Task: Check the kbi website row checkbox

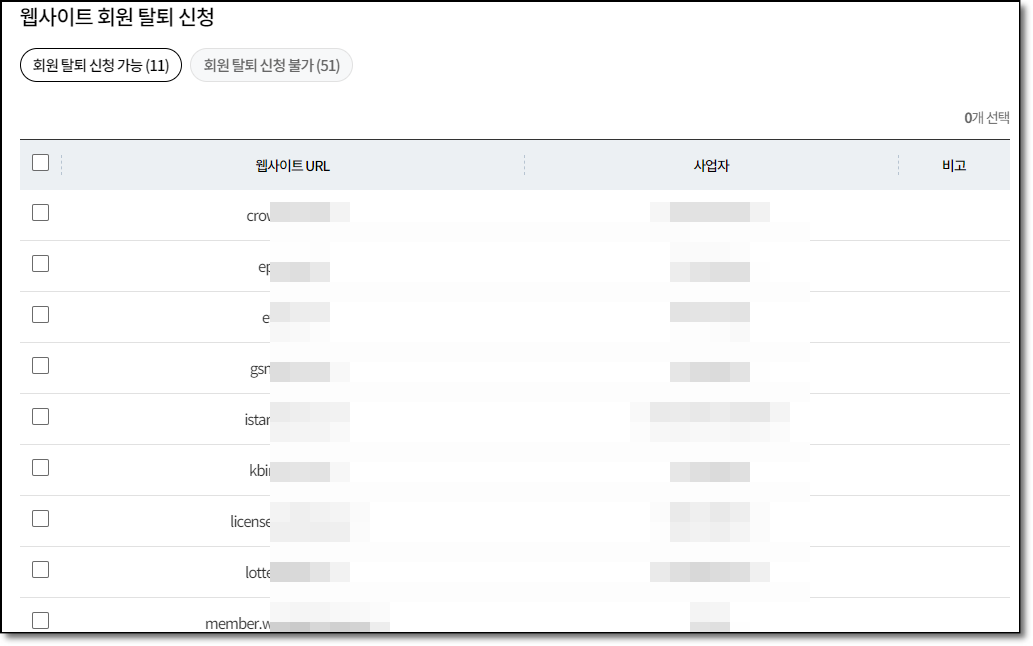Action: [40, 469]
